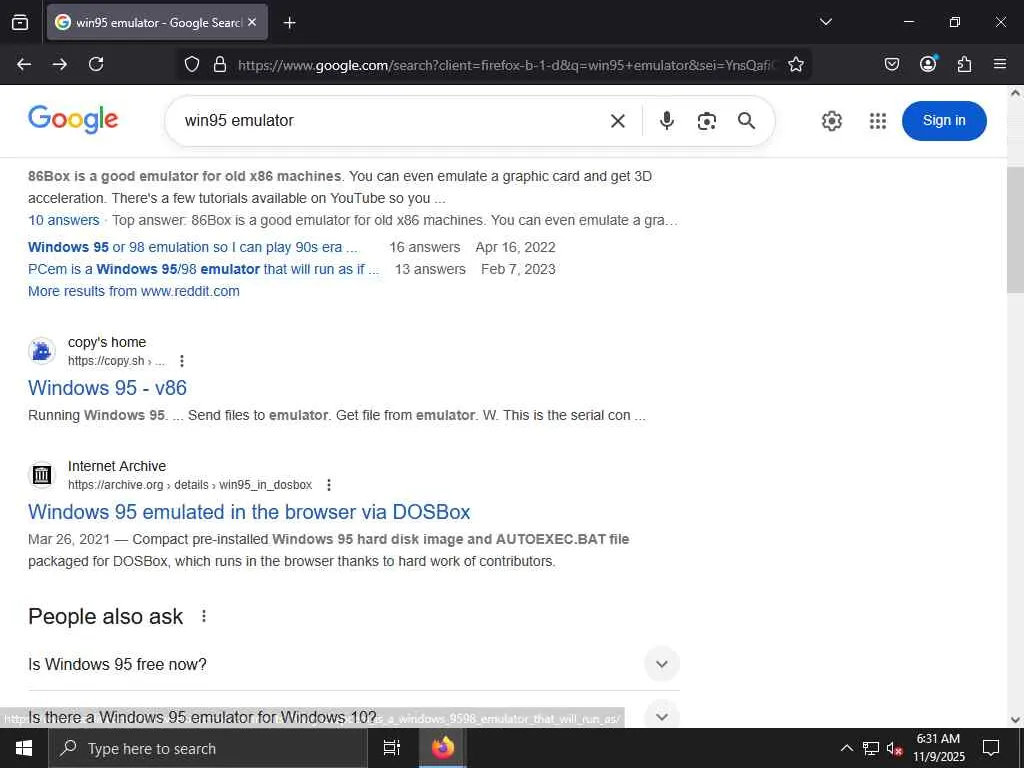Click taskbar 'Type here to search' box
The image size is (1024, 768).
click(x=208, y=748)
